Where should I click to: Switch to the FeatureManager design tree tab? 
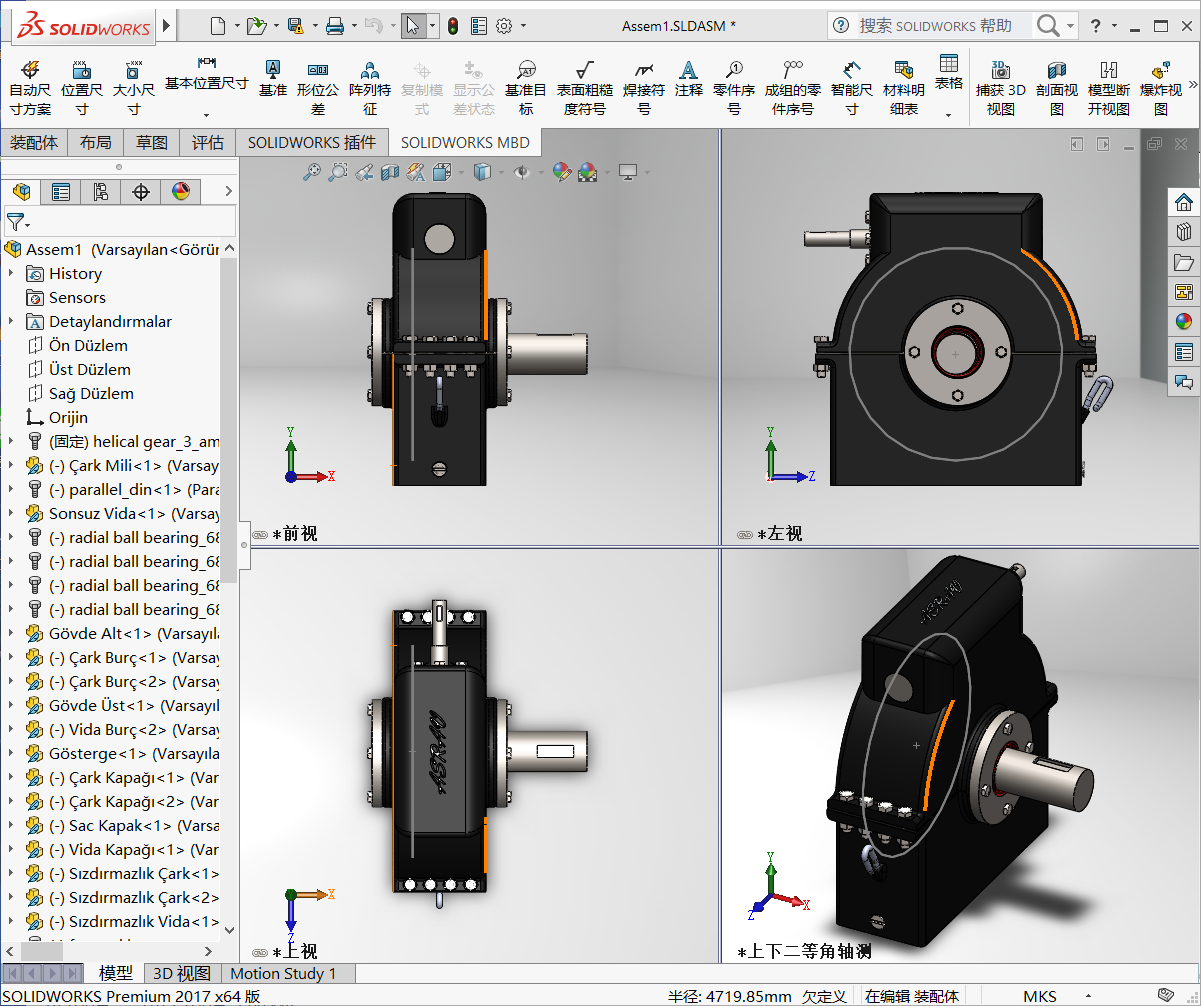[21, 191]
